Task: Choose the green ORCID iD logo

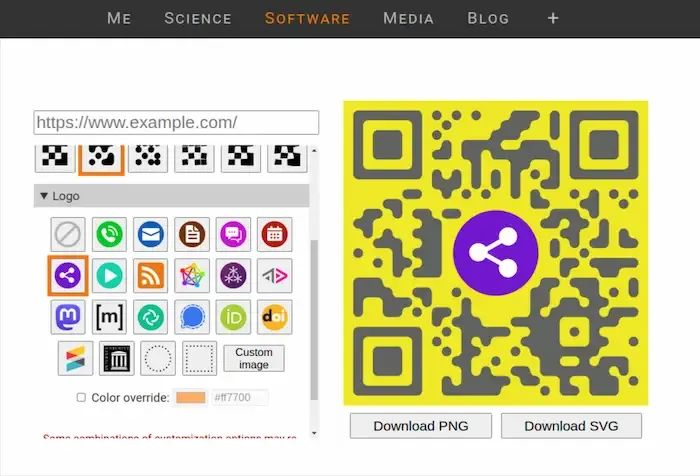Action: [x=233, y=317]
